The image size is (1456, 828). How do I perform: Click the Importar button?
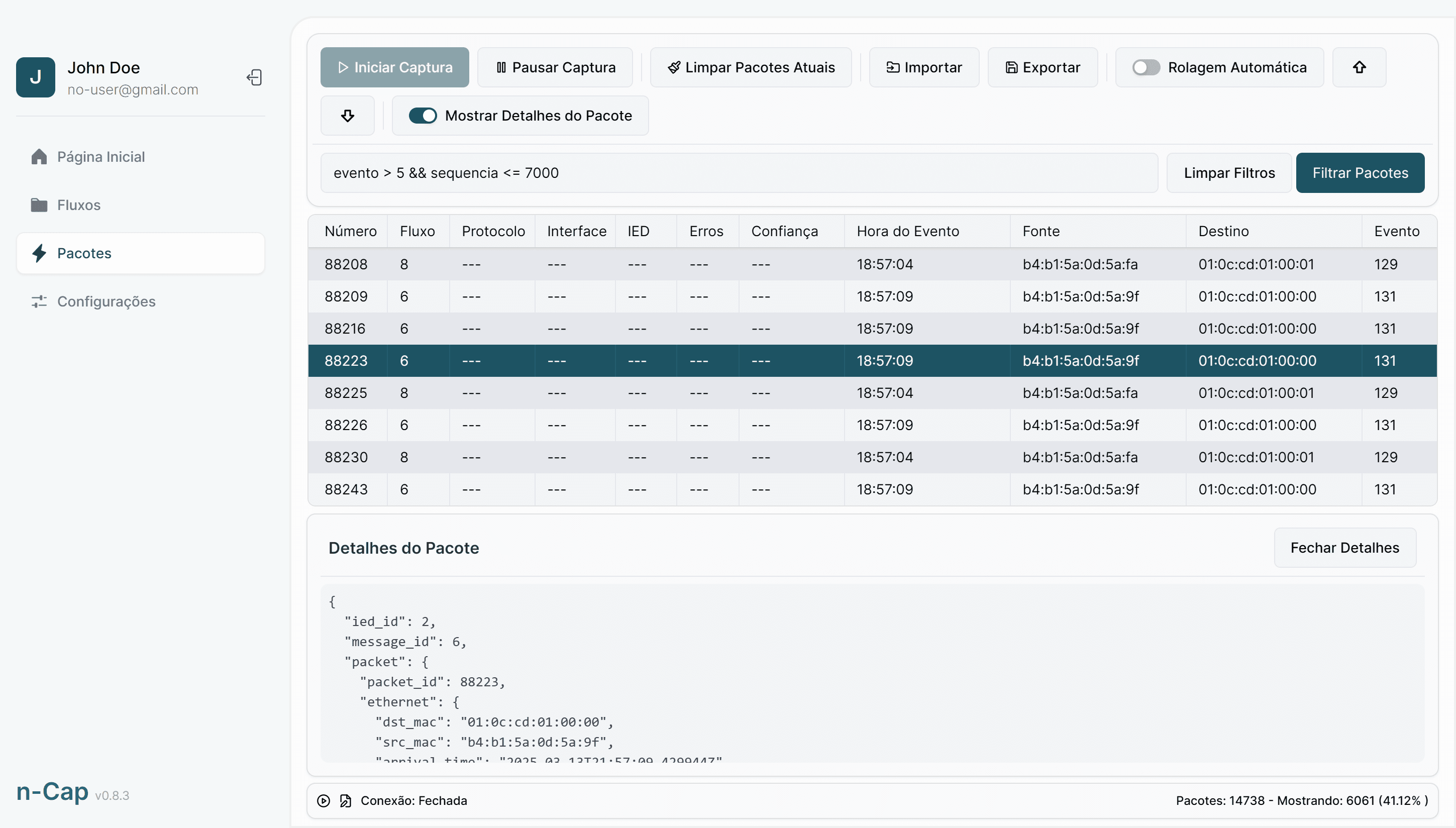(x=924, y=67)
